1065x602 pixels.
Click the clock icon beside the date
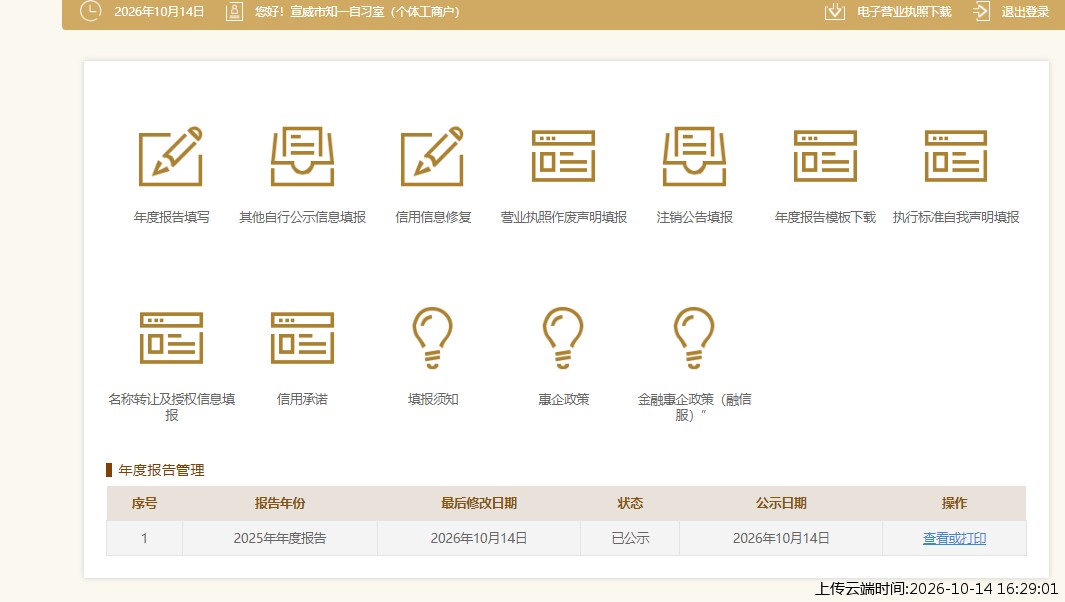[x=90, y=11]
